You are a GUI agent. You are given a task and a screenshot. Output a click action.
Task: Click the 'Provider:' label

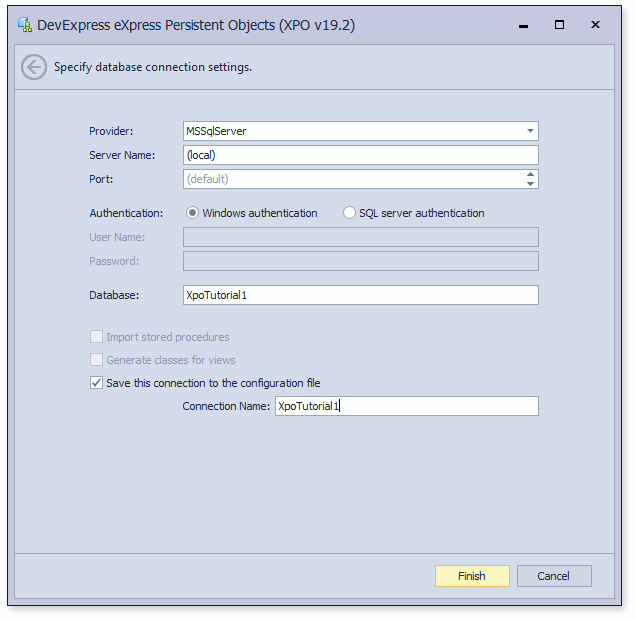click(x=111, y=131)
